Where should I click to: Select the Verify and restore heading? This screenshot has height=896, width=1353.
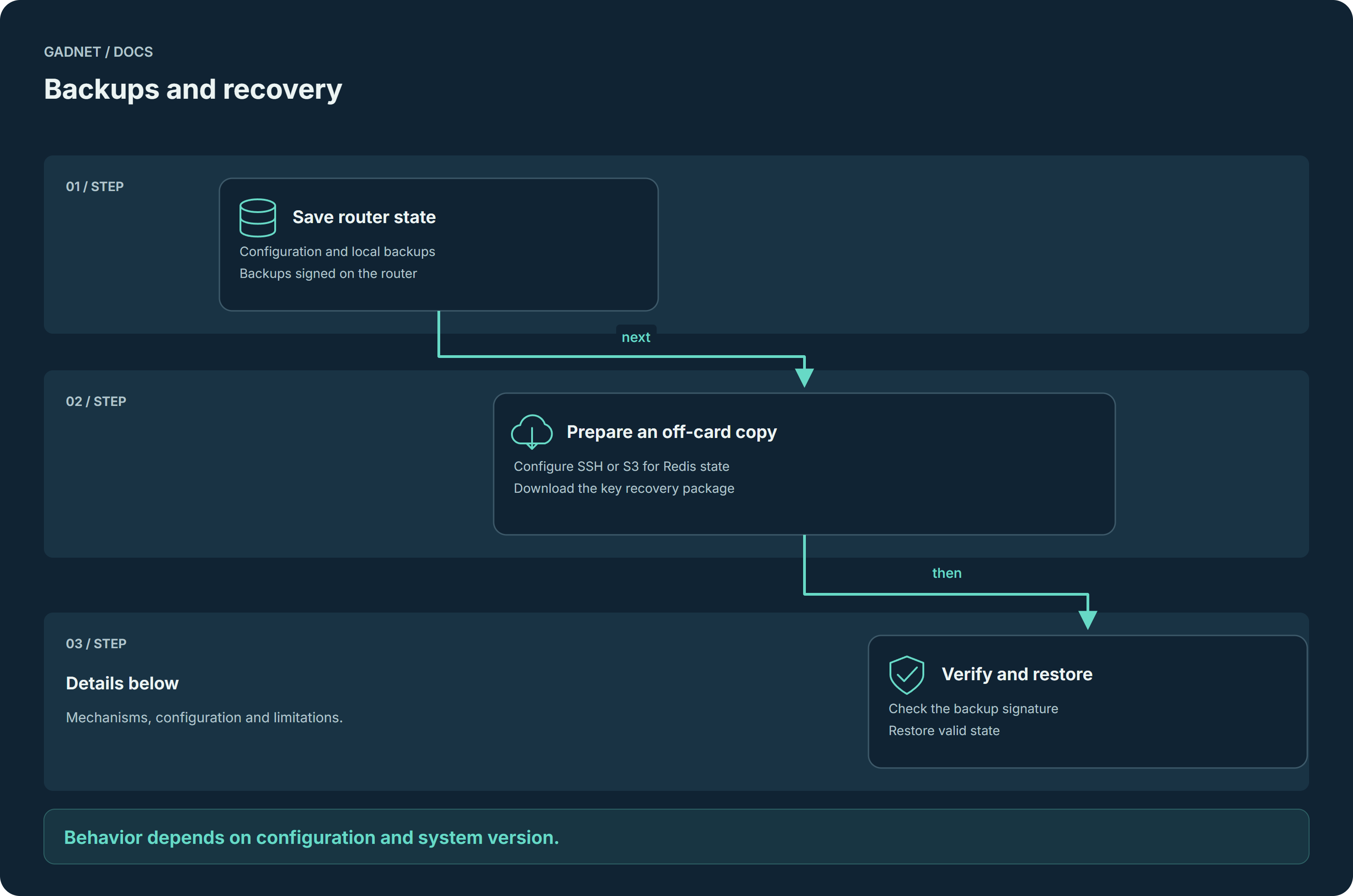tap(1017, 674)
